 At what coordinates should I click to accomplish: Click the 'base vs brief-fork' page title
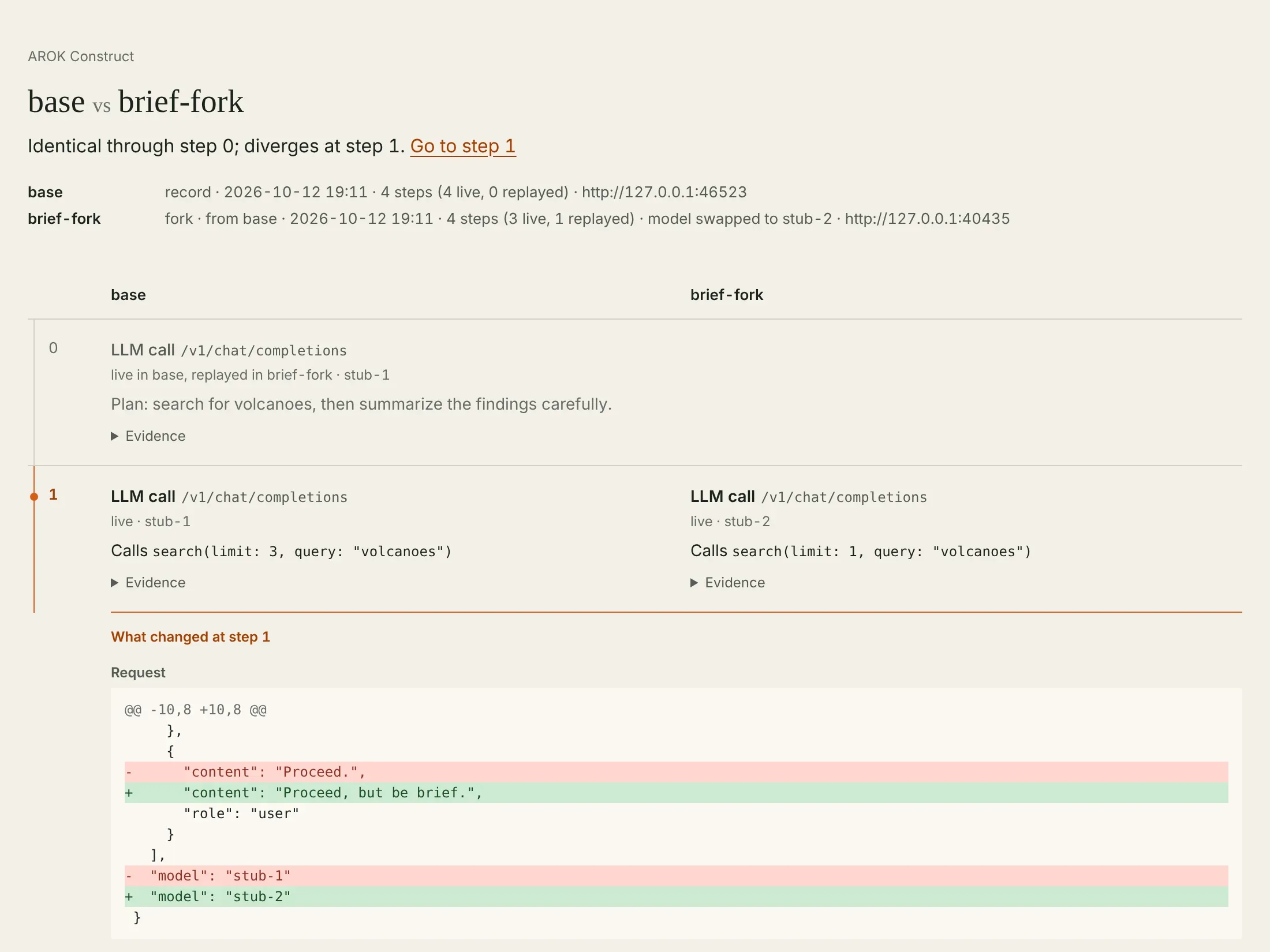point(136,102)
